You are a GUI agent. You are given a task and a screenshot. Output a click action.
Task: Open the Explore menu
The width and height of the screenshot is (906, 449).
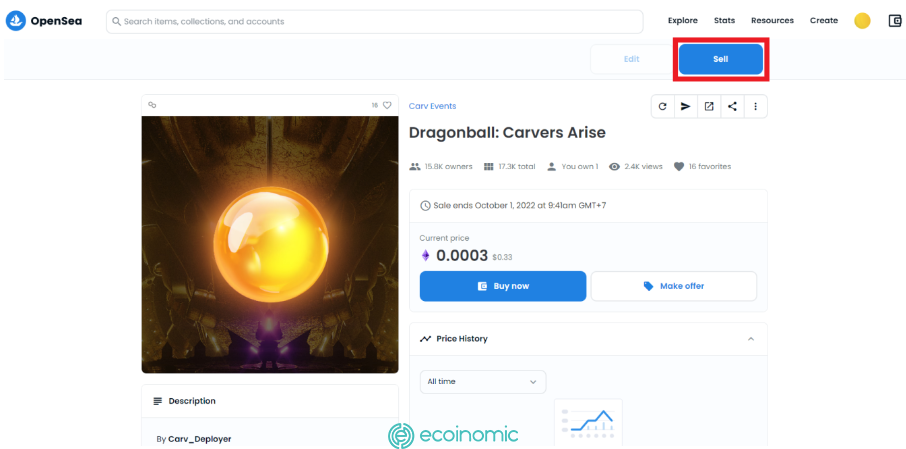click(x=682, y=21)
